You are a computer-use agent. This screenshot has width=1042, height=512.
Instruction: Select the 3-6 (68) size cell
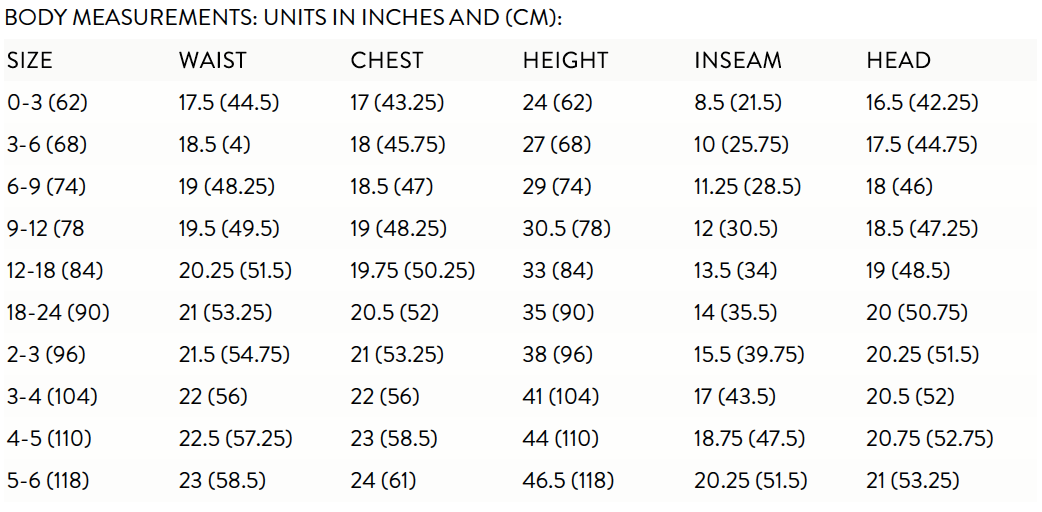(47, 145)
